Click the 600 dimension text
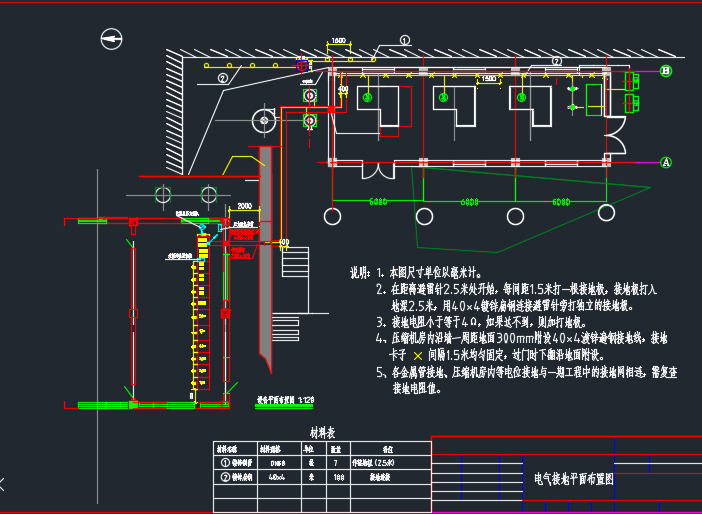Viewport: 702px width, 514px height. 284,242
